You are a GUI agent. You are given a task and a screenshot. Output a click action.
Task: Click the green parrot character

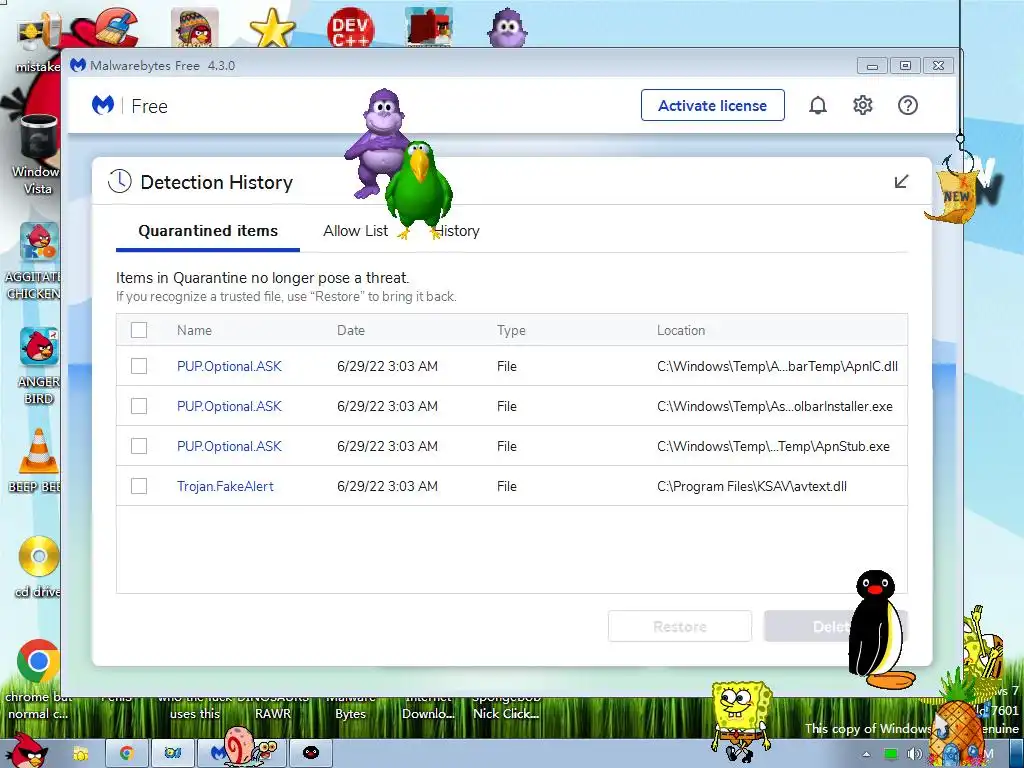pos(419,189)
